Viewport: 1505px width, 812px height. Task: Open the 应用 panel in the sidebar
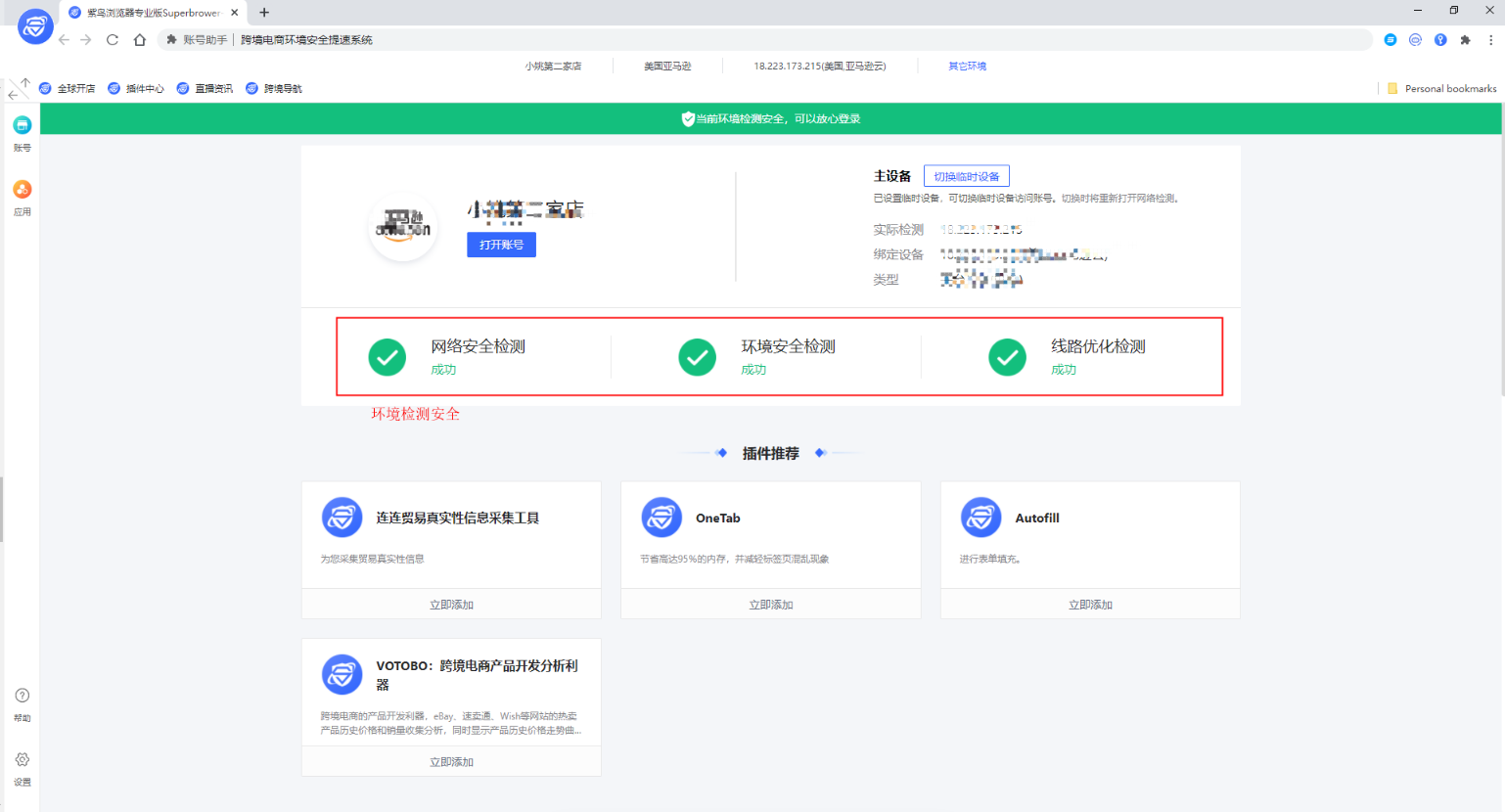pos(22,196)
